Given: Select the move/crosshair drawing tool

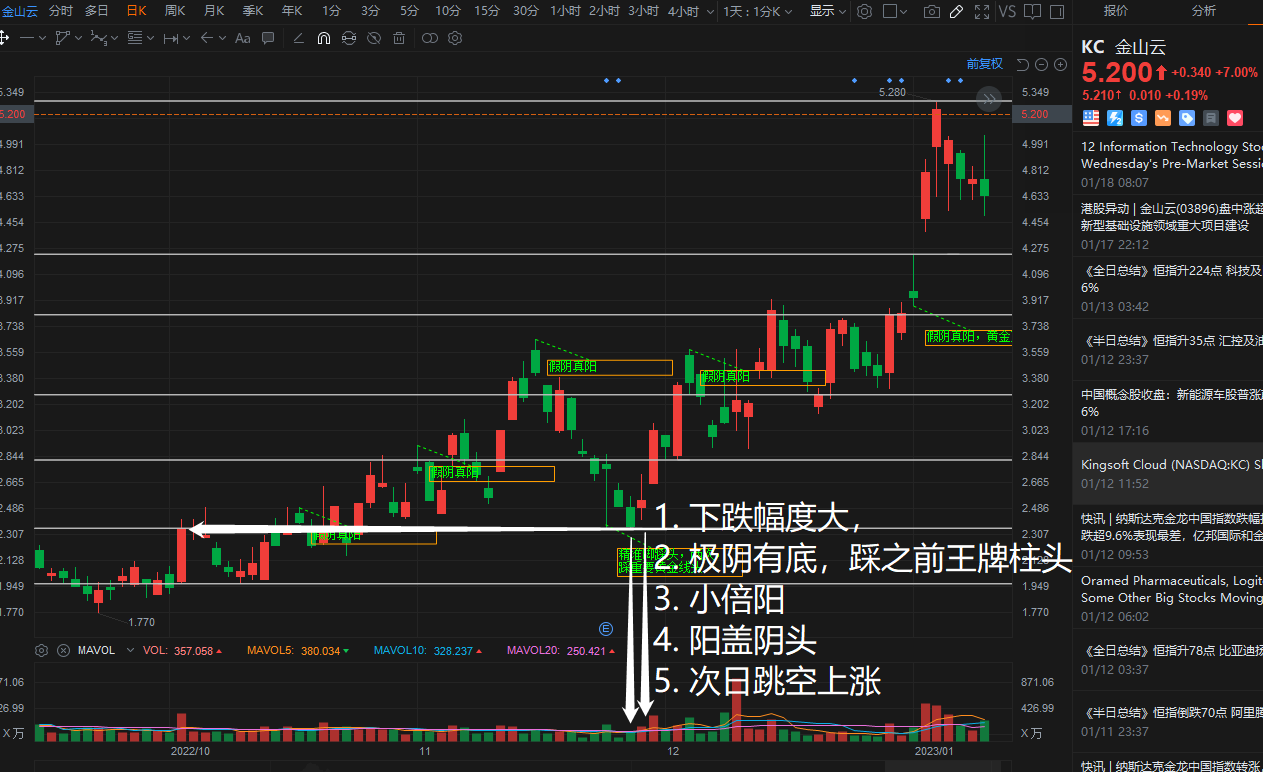Looking at the screenshot, I should 5,38.
